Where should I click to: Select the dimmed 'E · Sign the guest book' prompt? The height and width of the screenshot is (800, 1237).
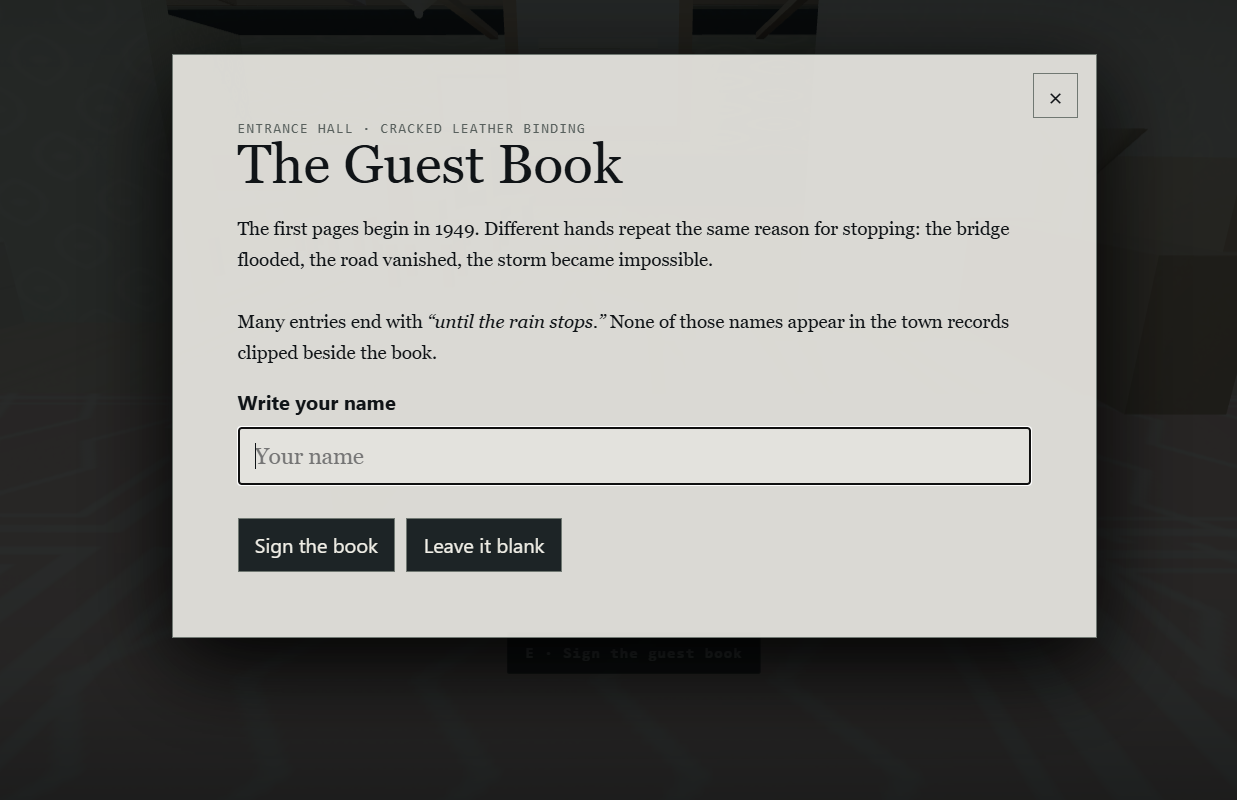[x=634, y=654]
